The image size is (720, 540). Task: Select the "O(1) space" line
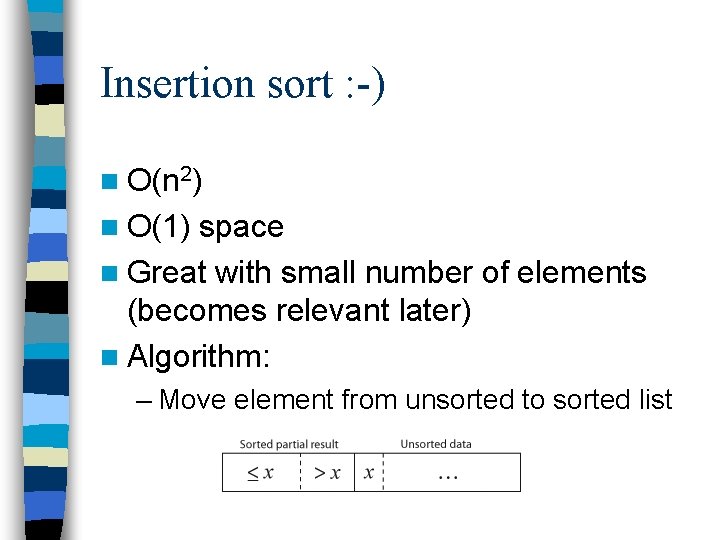[206, 227]
